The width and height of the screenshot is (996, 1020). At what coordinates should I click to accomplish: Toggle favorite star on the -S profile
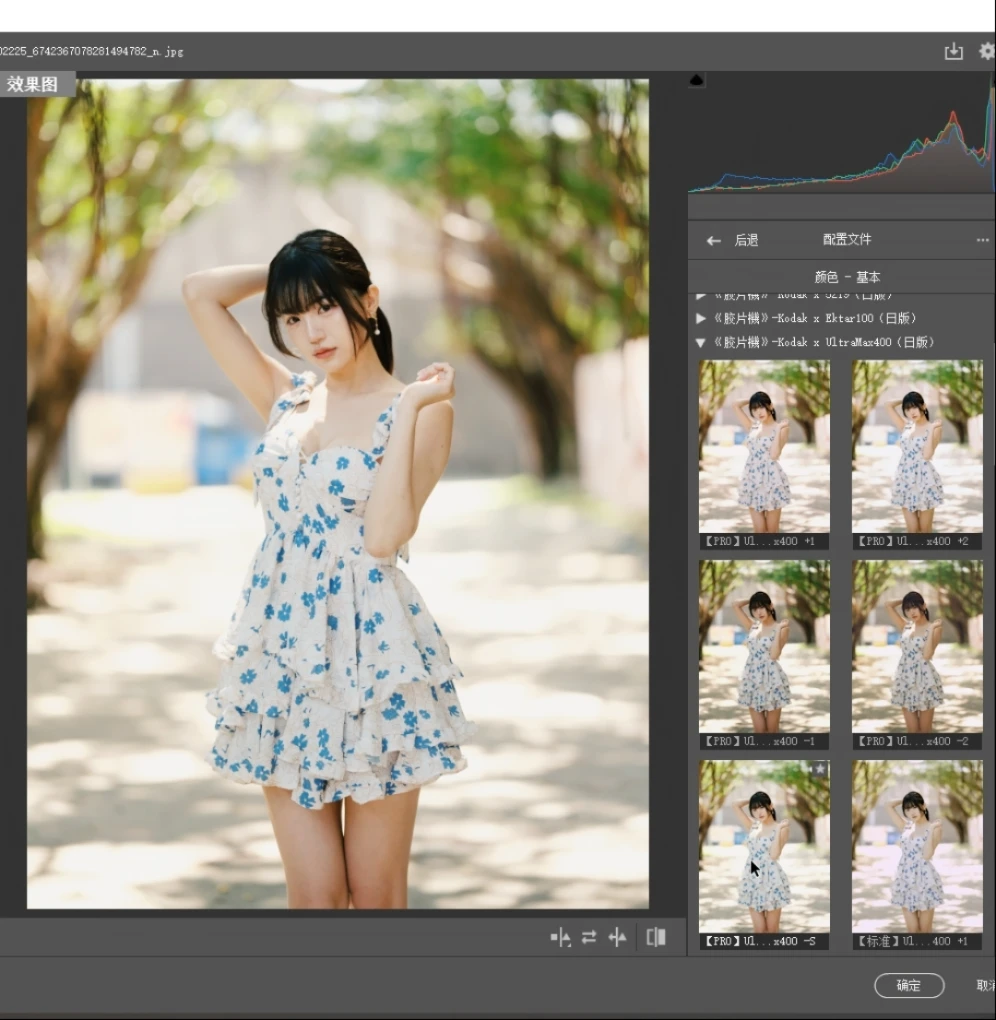[820, 769]
